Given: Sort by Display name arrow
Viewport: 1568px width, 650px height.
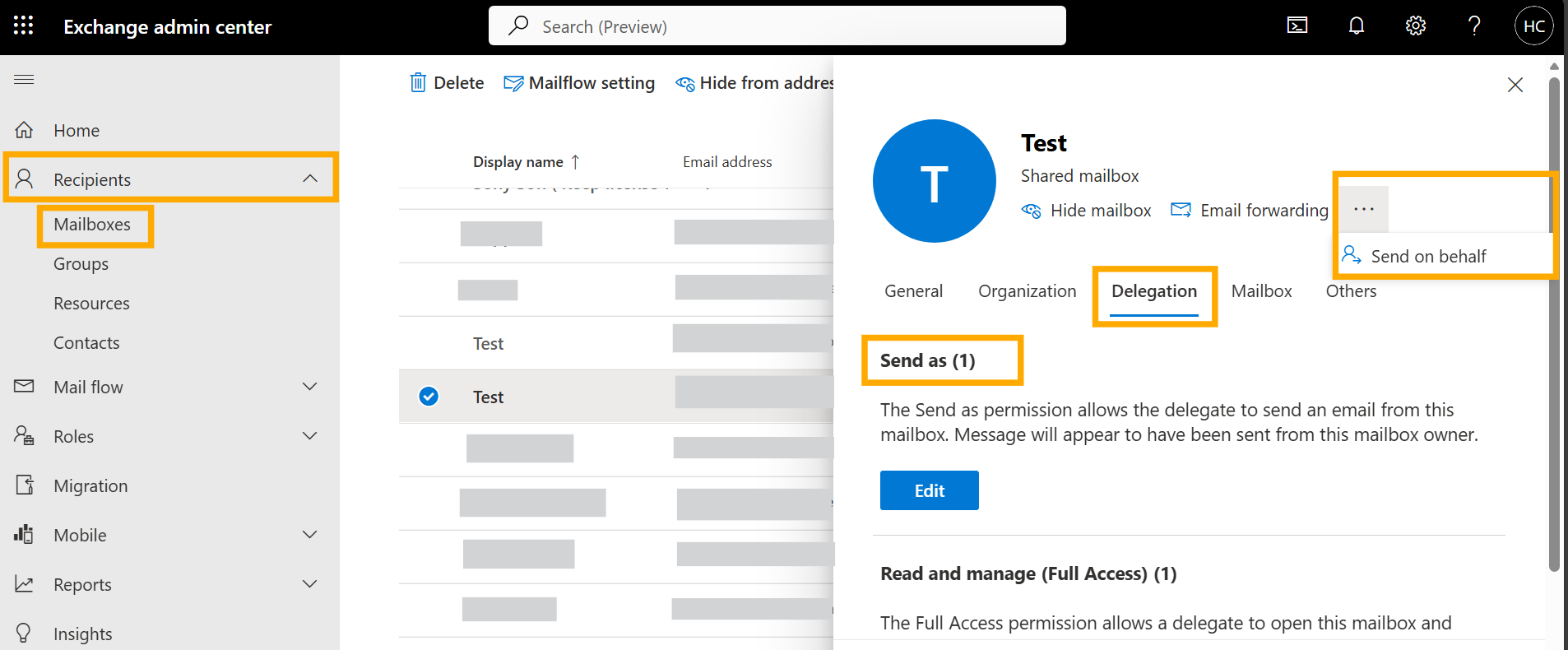Looking at the screenshot, I should tap(575, 162).
